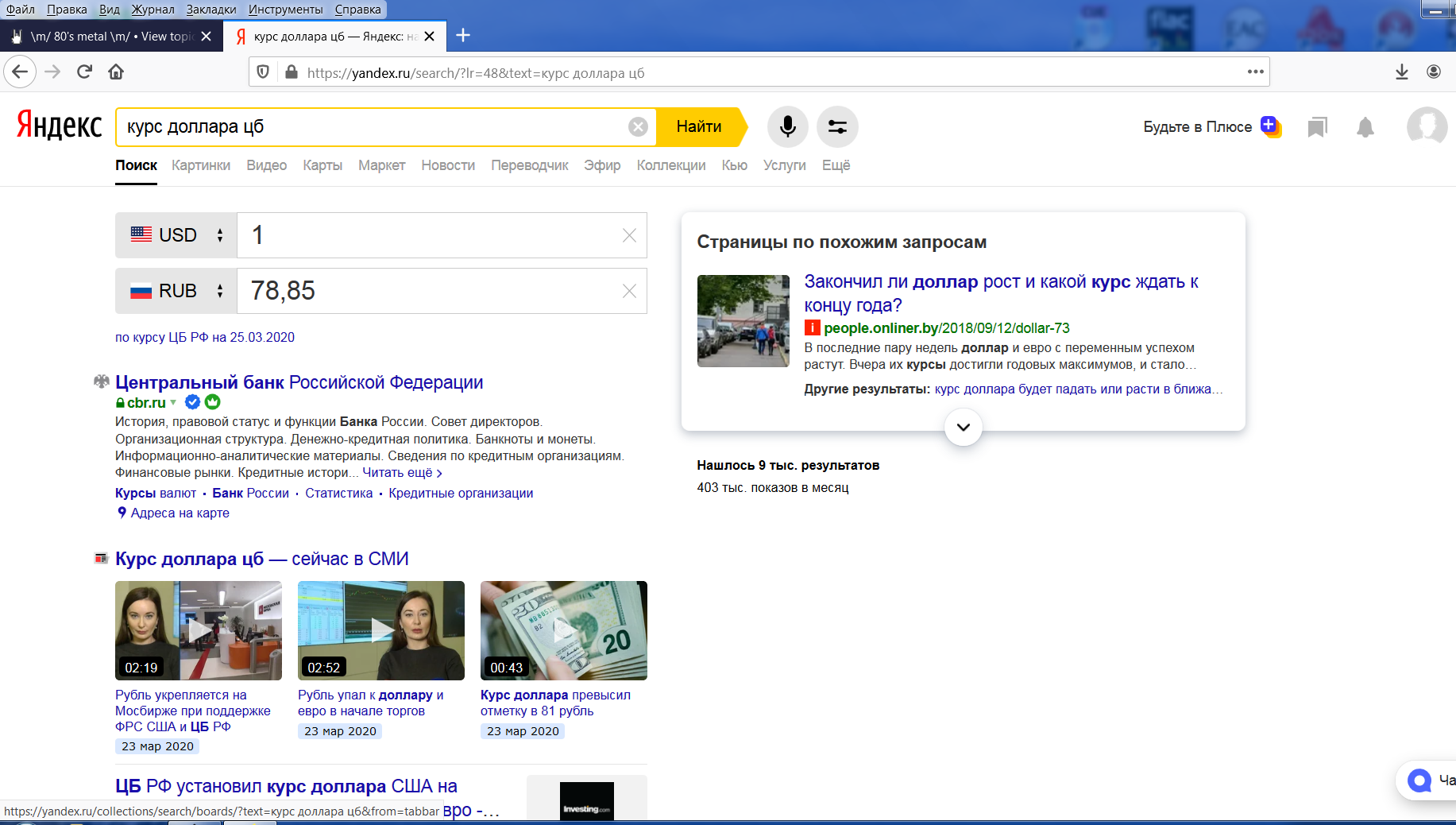This screenshot has height=825, width=1456.
Task: Switch to Видео search tab
Action: click(267, 165)
